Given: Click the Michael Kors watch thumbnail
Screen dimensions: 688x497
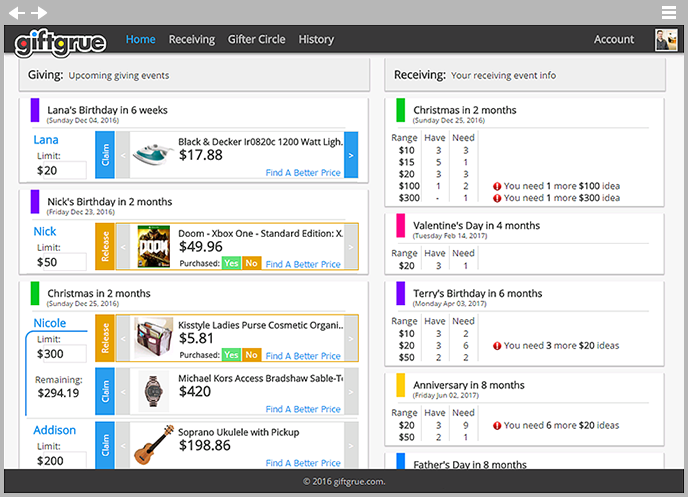Looking at the screenshot, I should [x=154, y=391].
